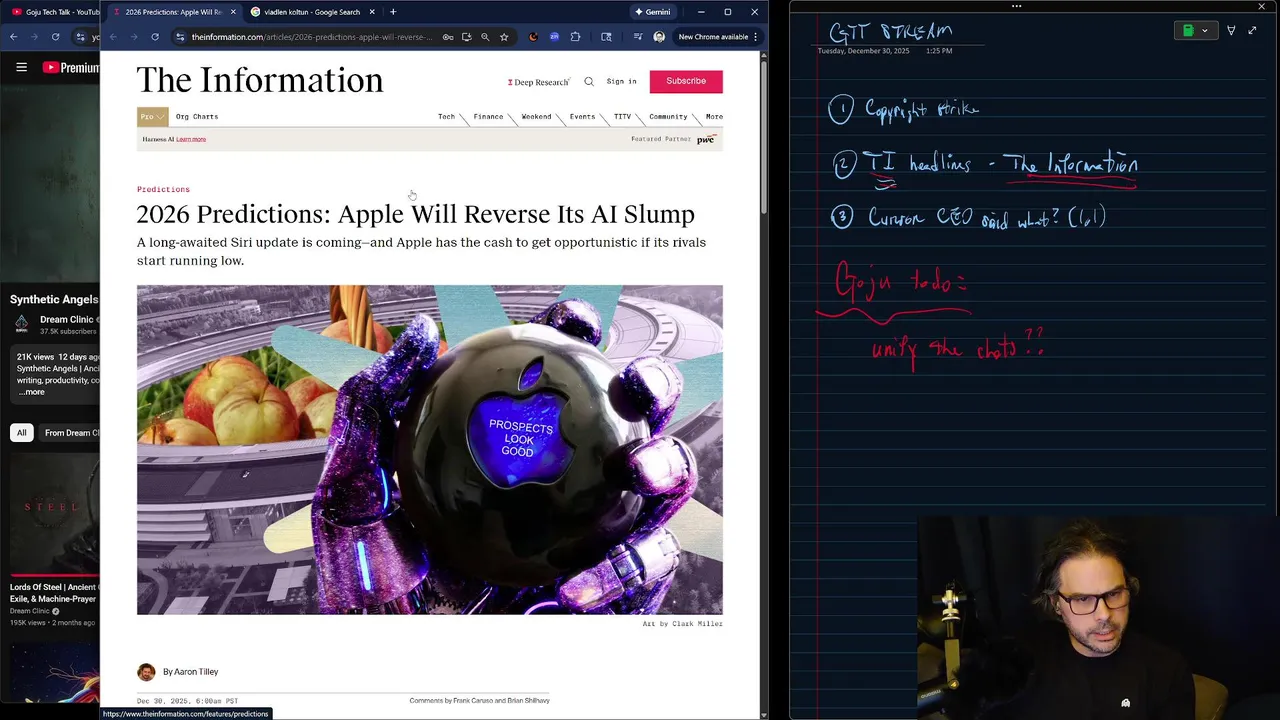The width and height of the screenshot is (1280, 720).
Task: Expand notes window with diagonal arrows icon
Action: pyautogui.click(x=1252, y=31)
